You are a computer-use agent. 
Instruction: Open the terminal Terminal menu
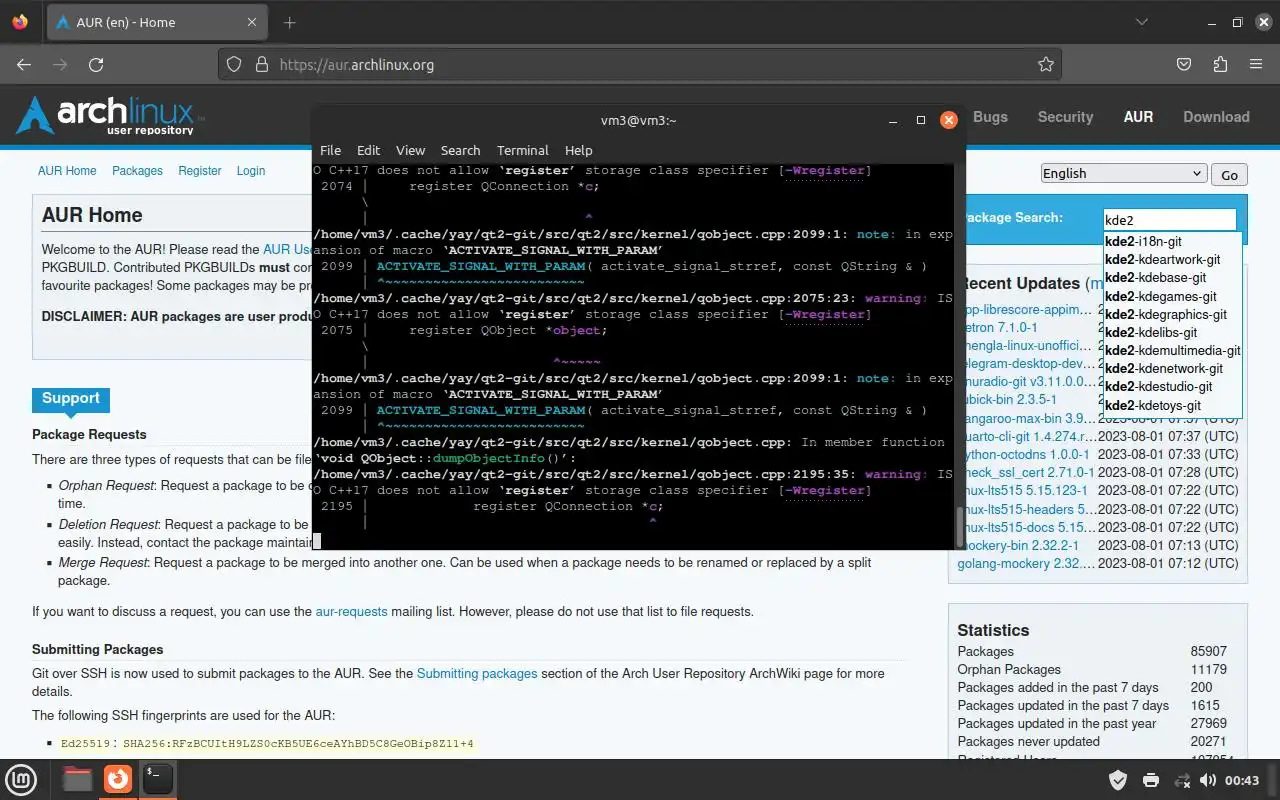(x=522, y=150)
